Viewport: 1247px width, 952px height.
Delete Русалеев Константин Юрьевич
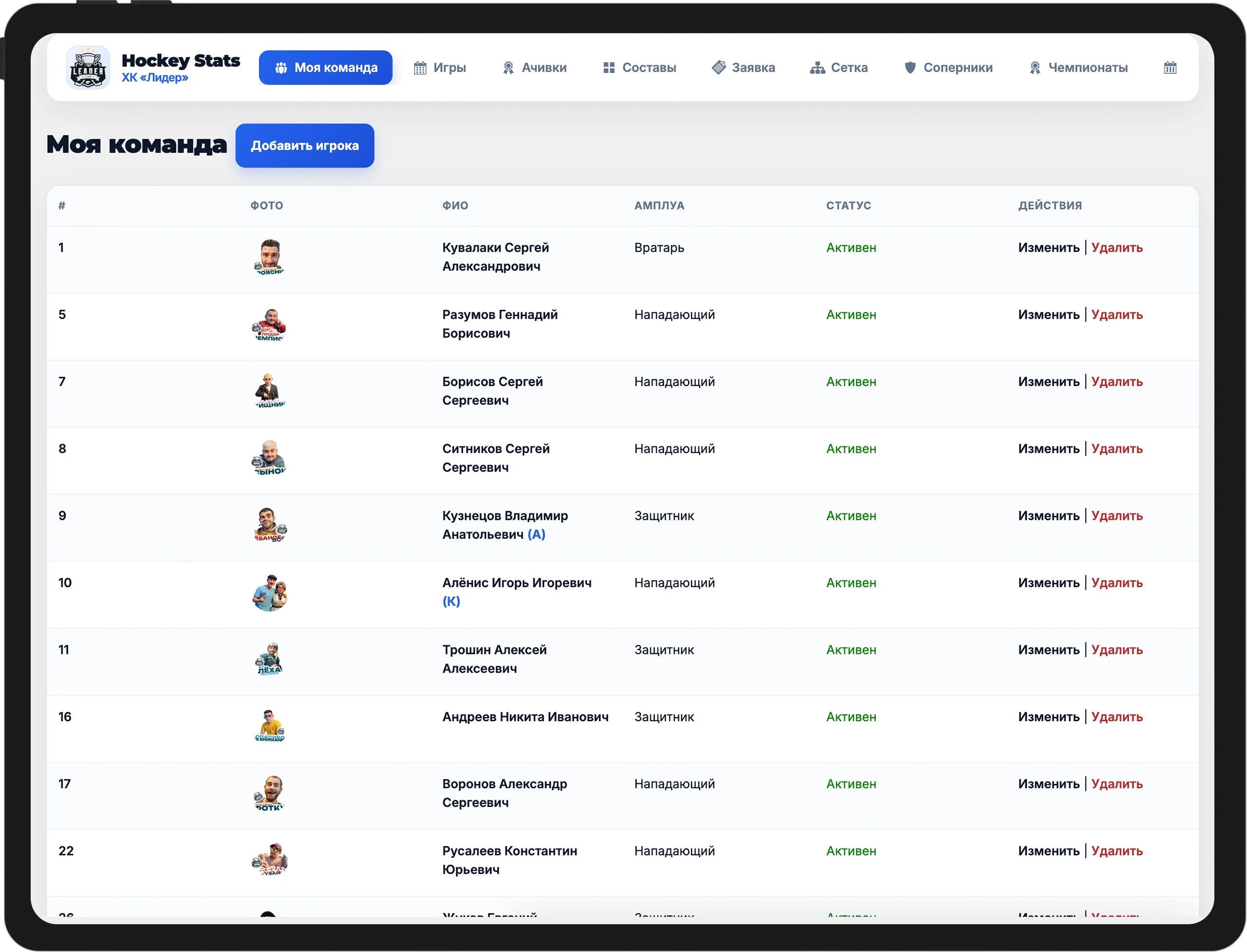1116,851
